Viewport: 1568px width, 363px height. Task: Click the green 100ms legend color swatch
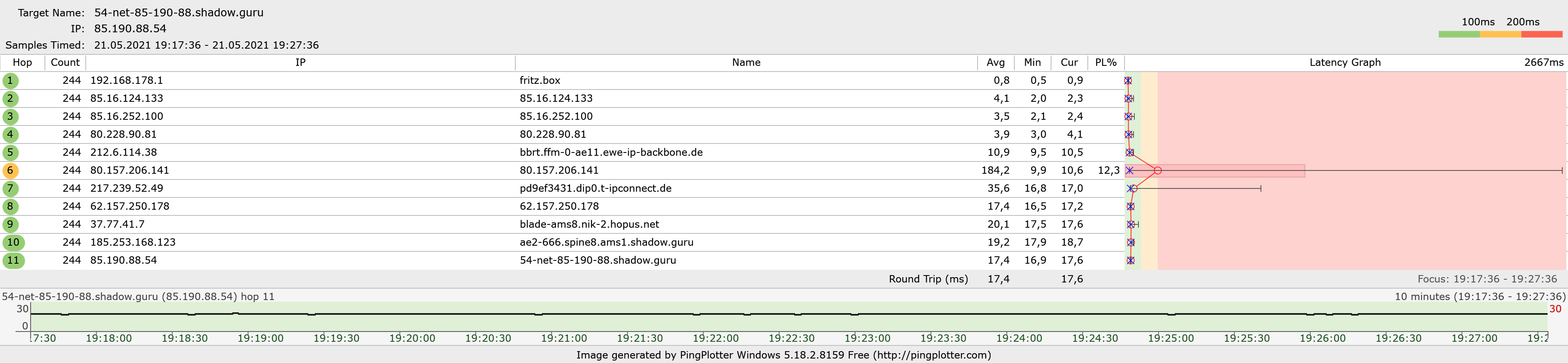point(1459,35)
